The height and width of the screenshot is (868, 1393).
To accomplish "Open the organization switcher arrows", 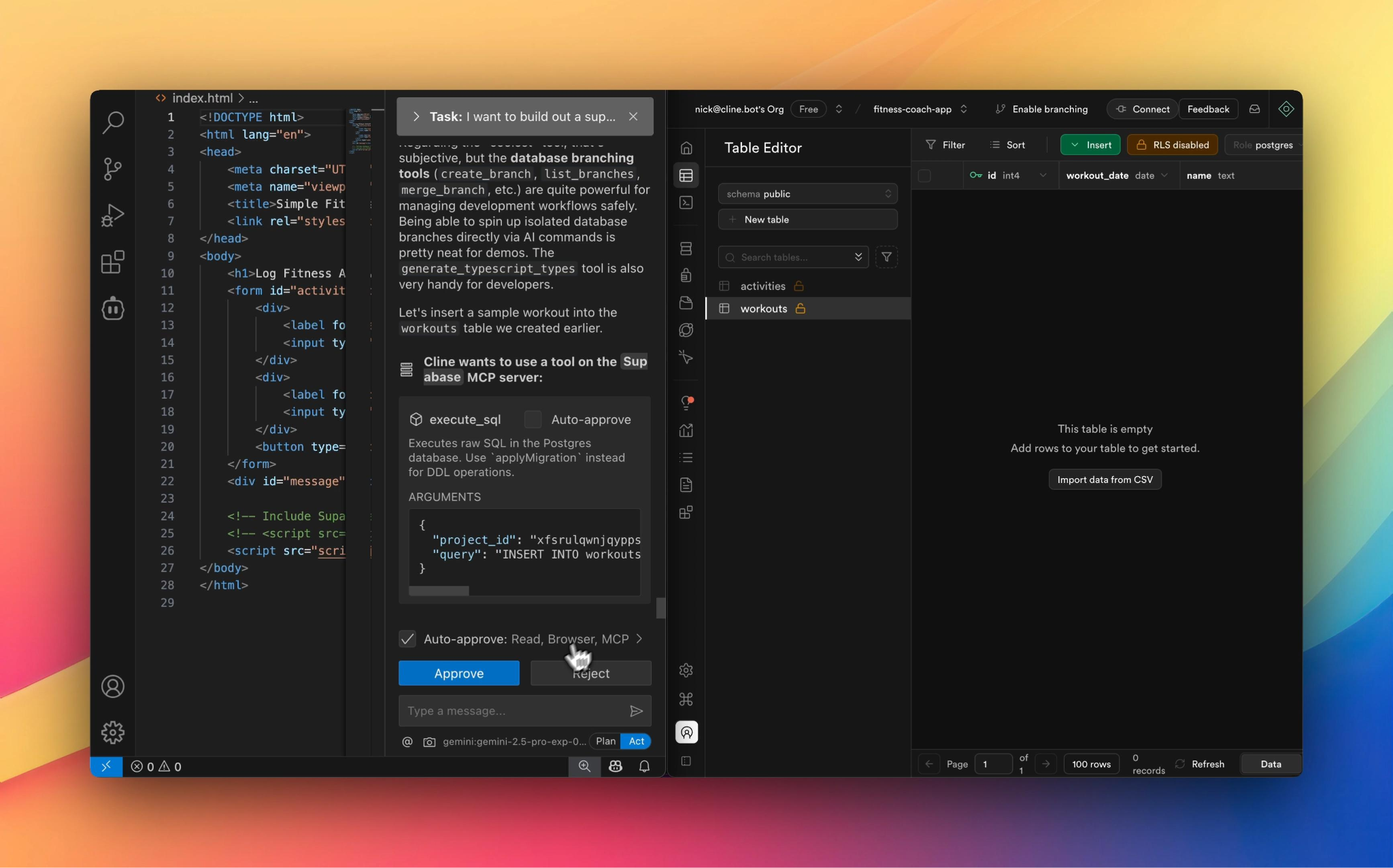I will (839, 109).
